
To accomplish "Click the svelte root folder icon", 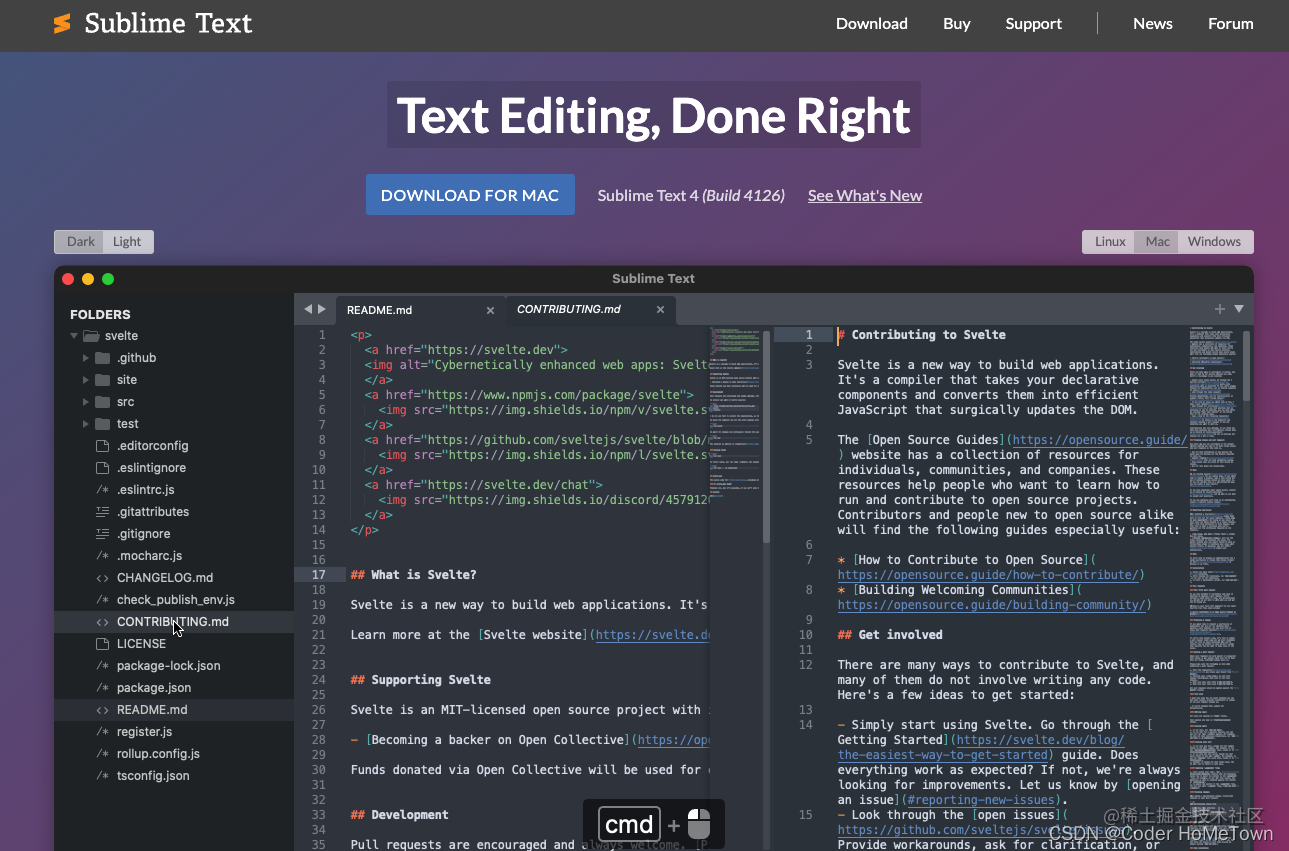I will tap(91, 336).
